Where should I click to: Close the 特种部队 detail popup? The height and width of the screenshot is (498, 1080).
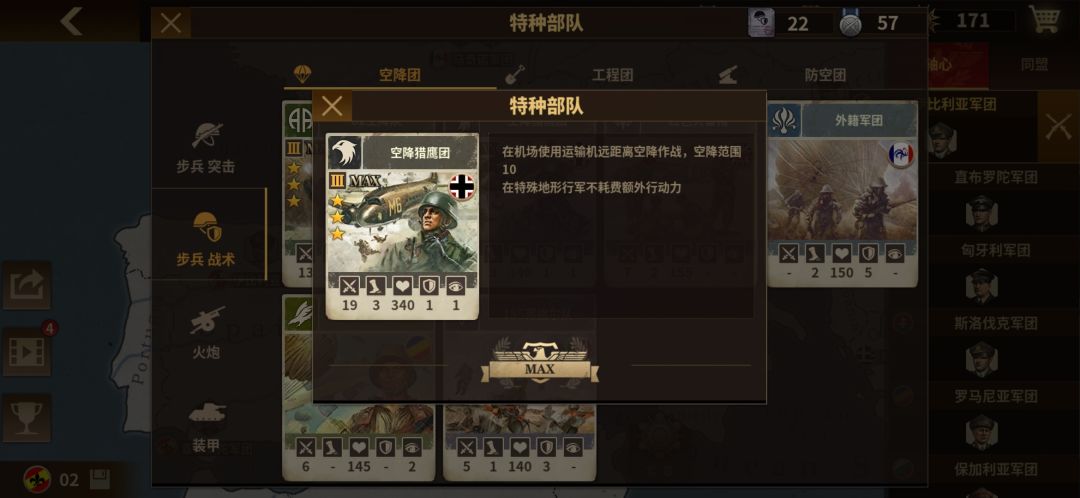pyautogui.click(x=332, y=106)
